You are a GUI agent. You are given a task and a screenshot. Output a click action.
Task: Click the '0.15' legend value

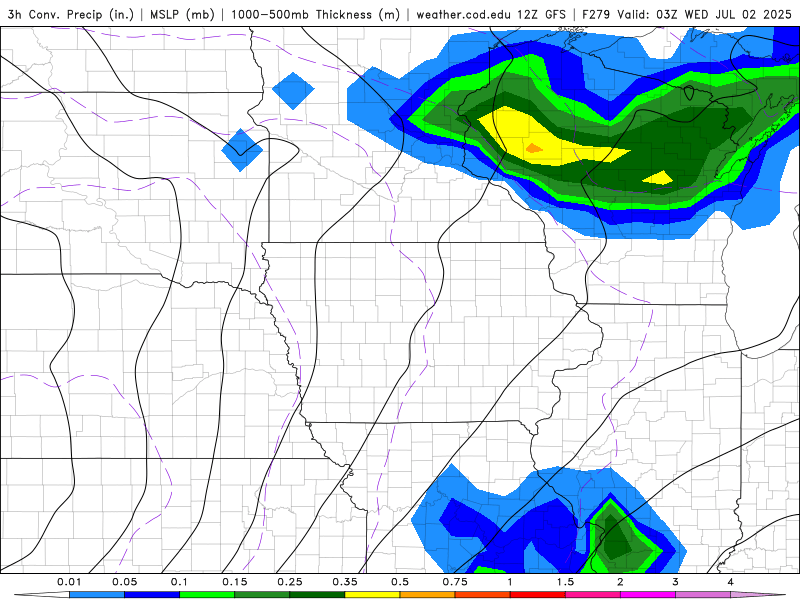coord(235,582)
